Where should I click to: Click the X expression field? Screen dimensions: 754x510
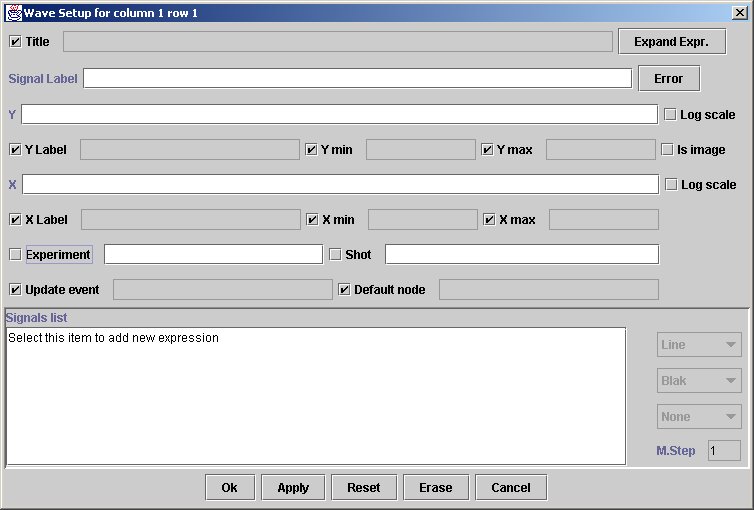340,185
